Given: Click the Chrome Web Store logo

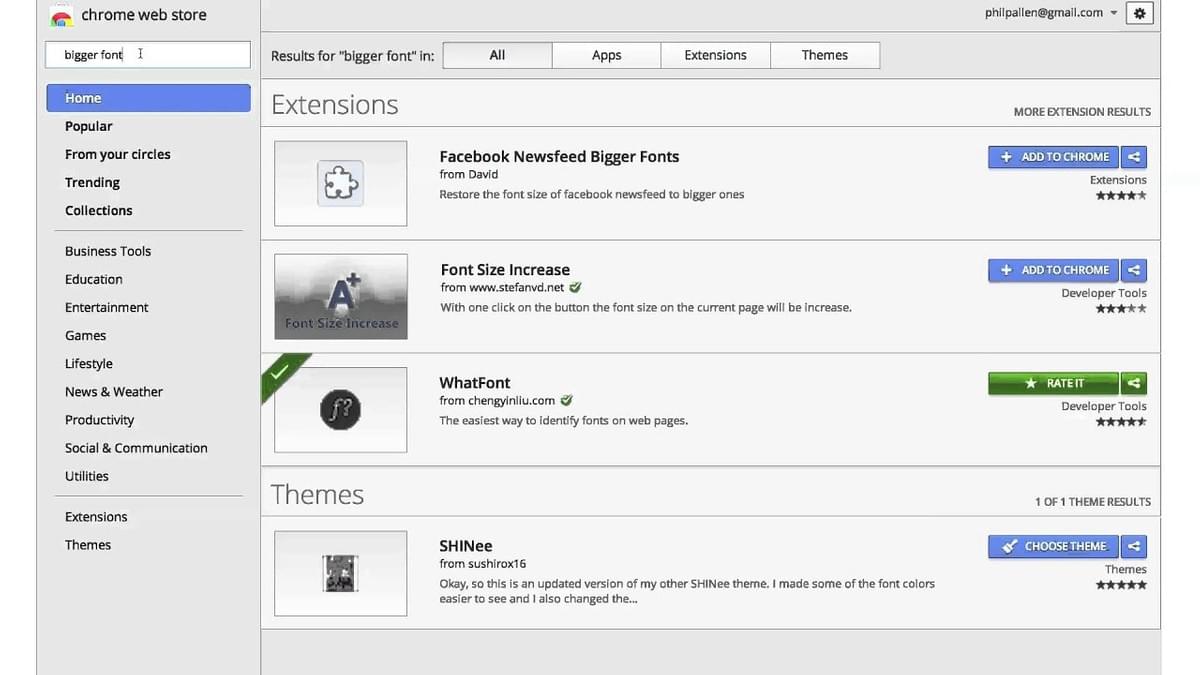Looking at the screenshot, I should click(61, 16).
